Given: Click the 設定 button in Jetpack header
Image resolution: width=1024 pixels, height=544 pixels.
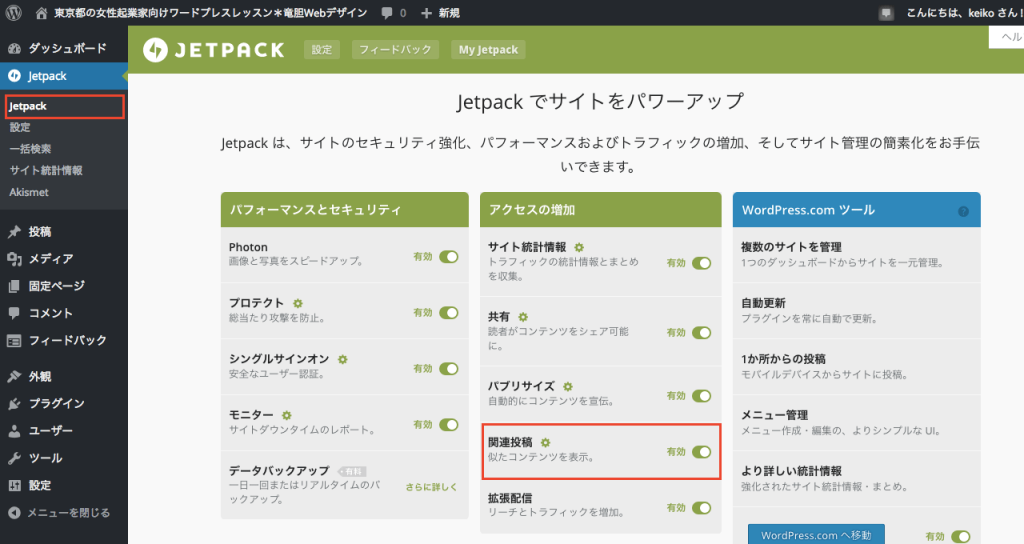Looking at the screenshot, I should 321,50.
